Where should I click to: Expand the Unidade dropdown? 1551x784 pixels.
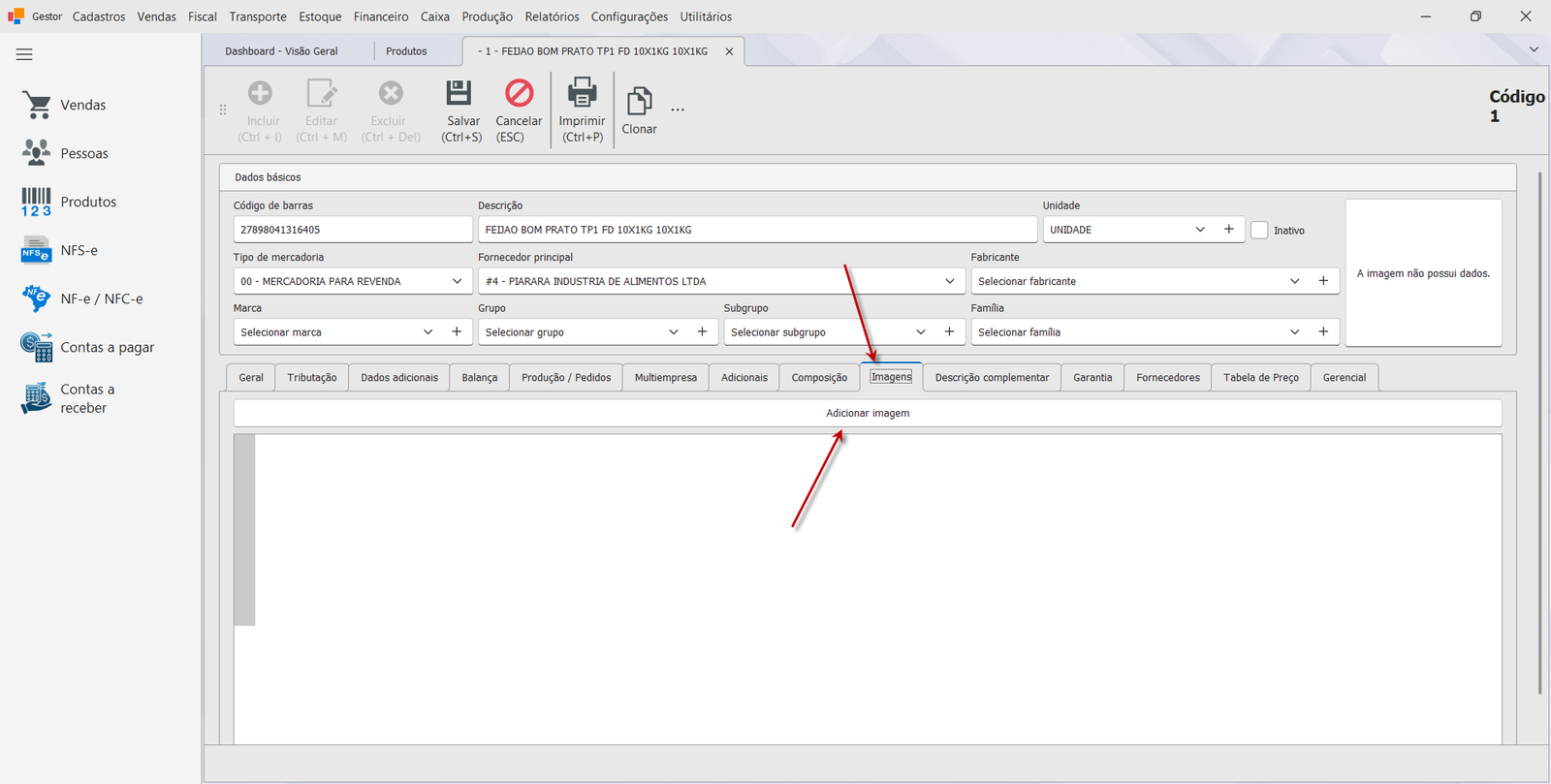1200,230
